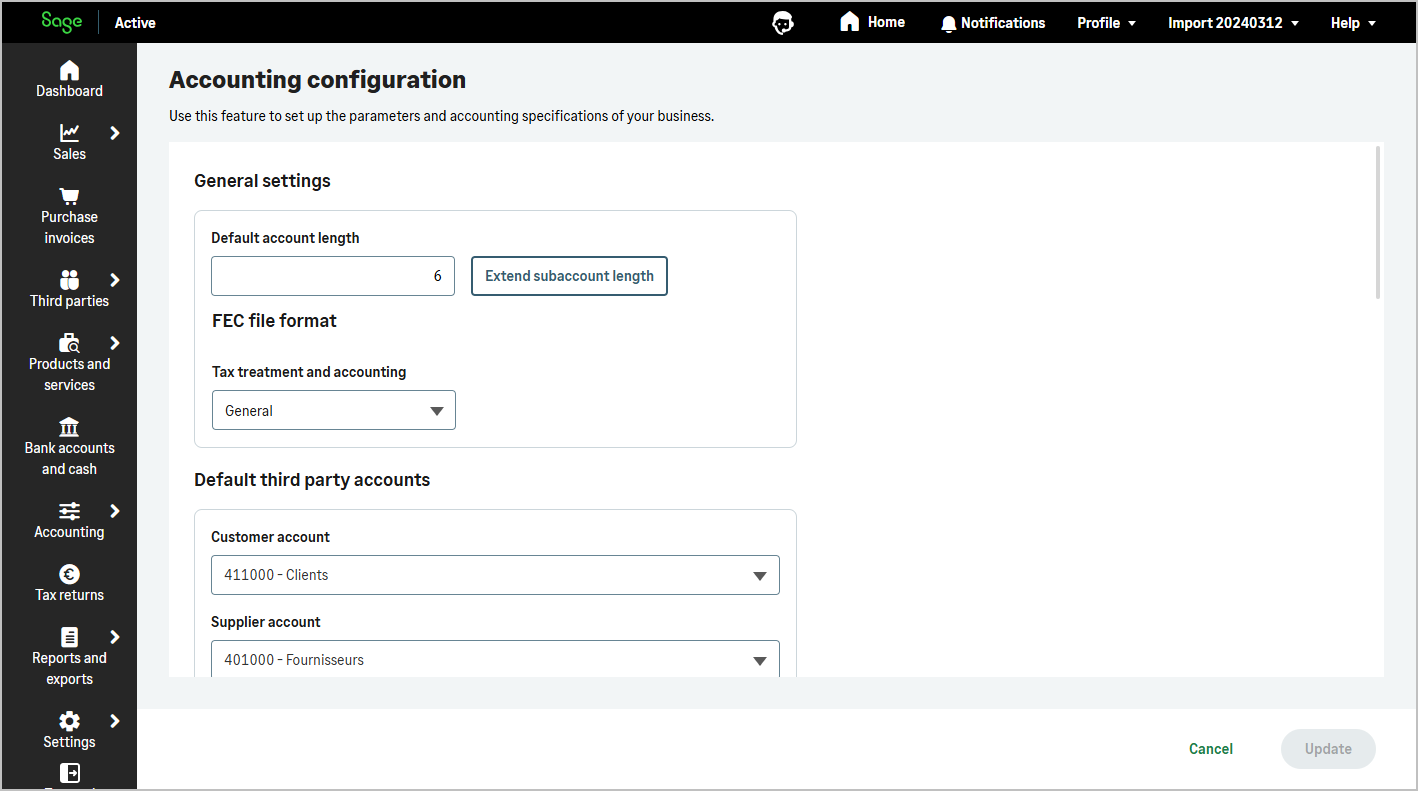The image size is (1418, 791).
Task: Click the Home house icon in header
Action: (849, 22)
